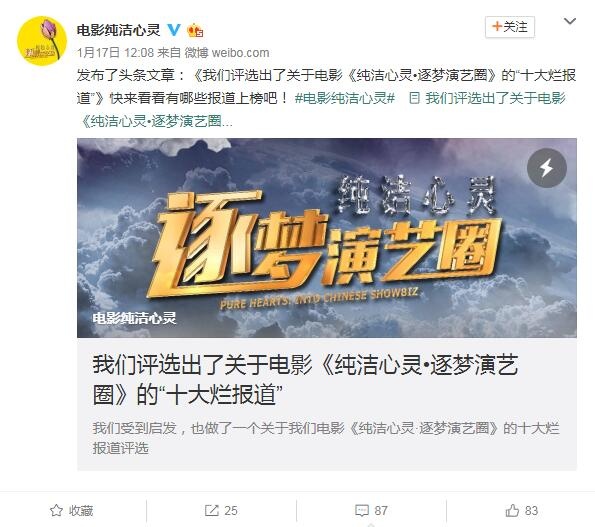This screenshot has height=527, width=595.
Task: Click the 1月17日 12:08 timestamp
Action: click(115, 52)
